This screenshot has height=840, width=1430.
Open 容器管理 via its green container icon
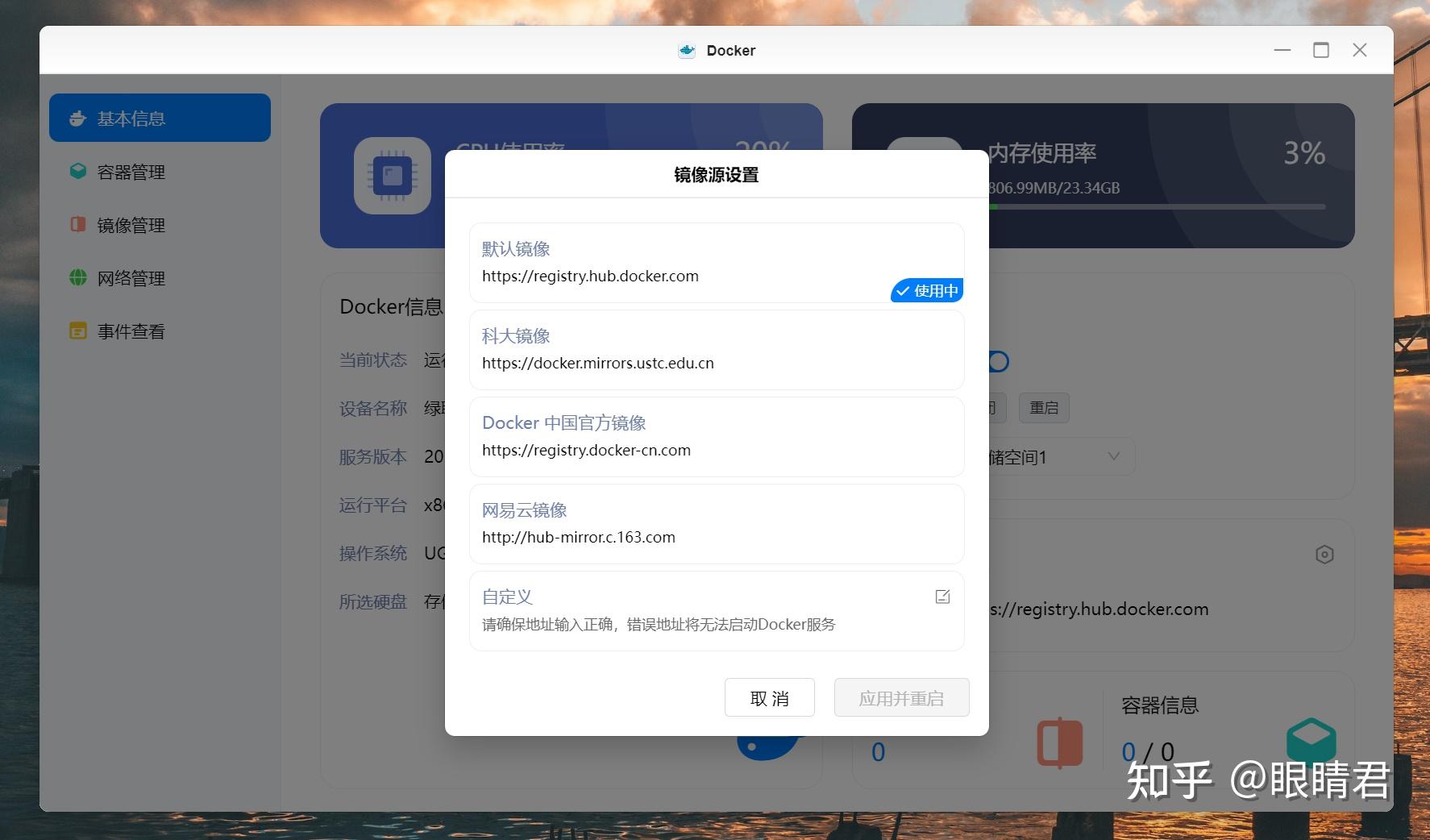tap(77, 171)
